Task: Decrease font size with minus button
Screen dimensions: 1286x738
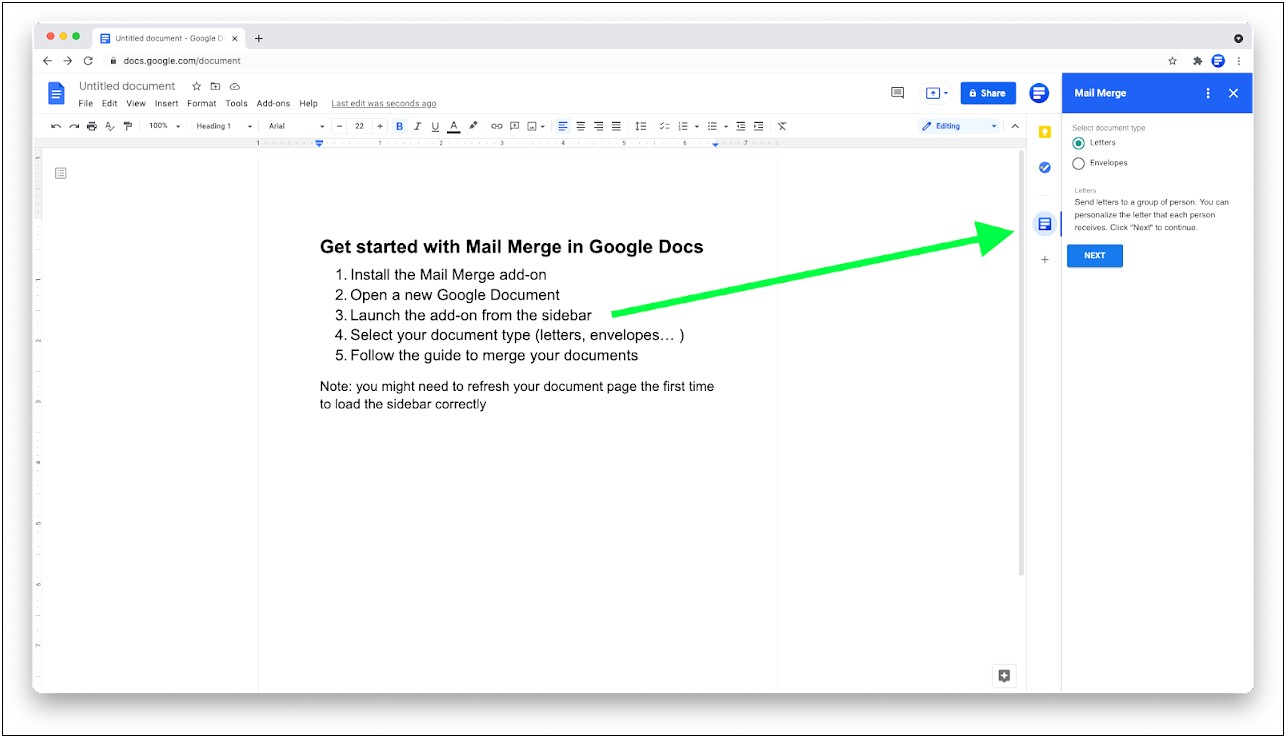Action: click(340, 126)
